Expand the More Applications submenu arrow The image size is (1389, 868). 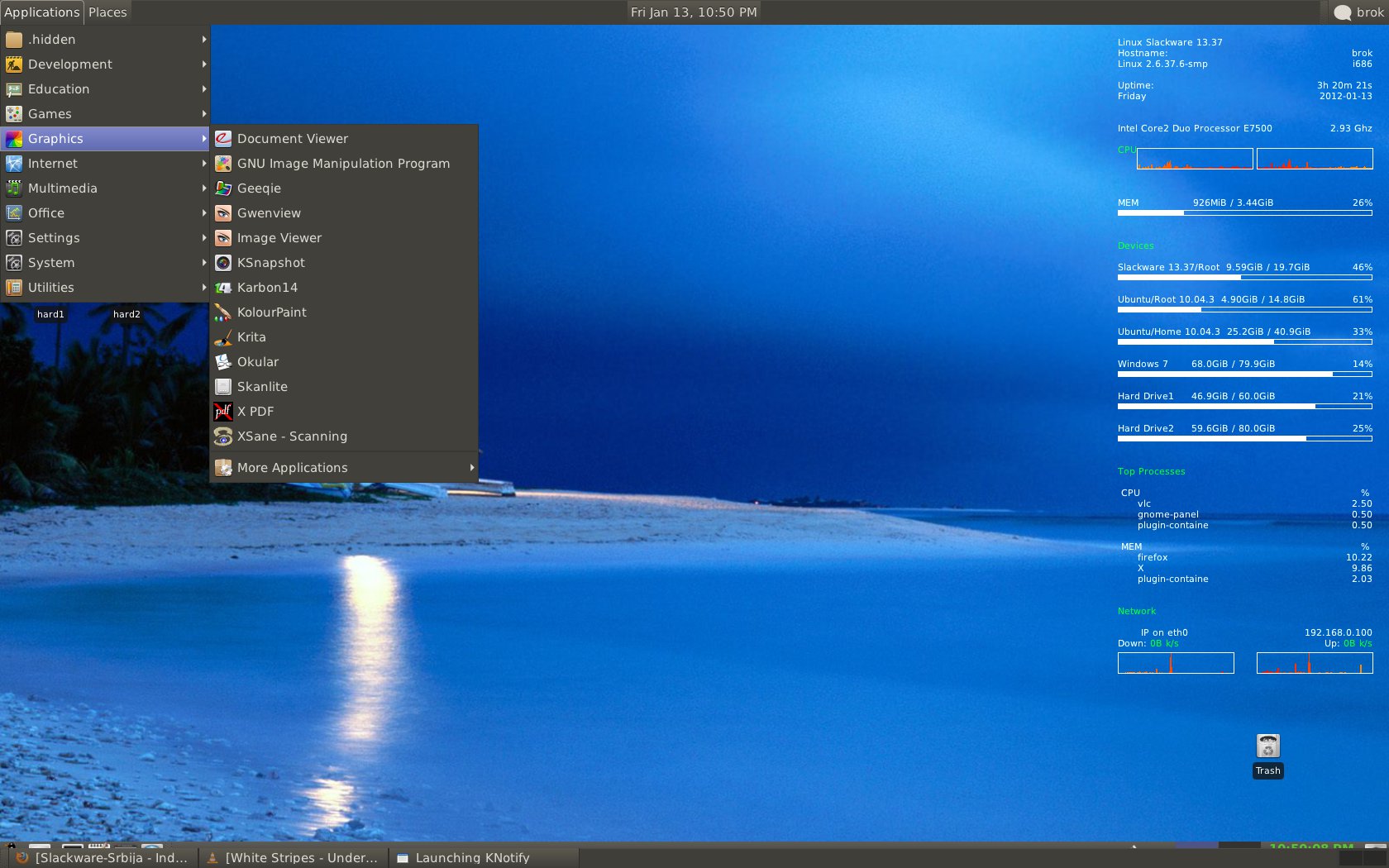point(472,468)
